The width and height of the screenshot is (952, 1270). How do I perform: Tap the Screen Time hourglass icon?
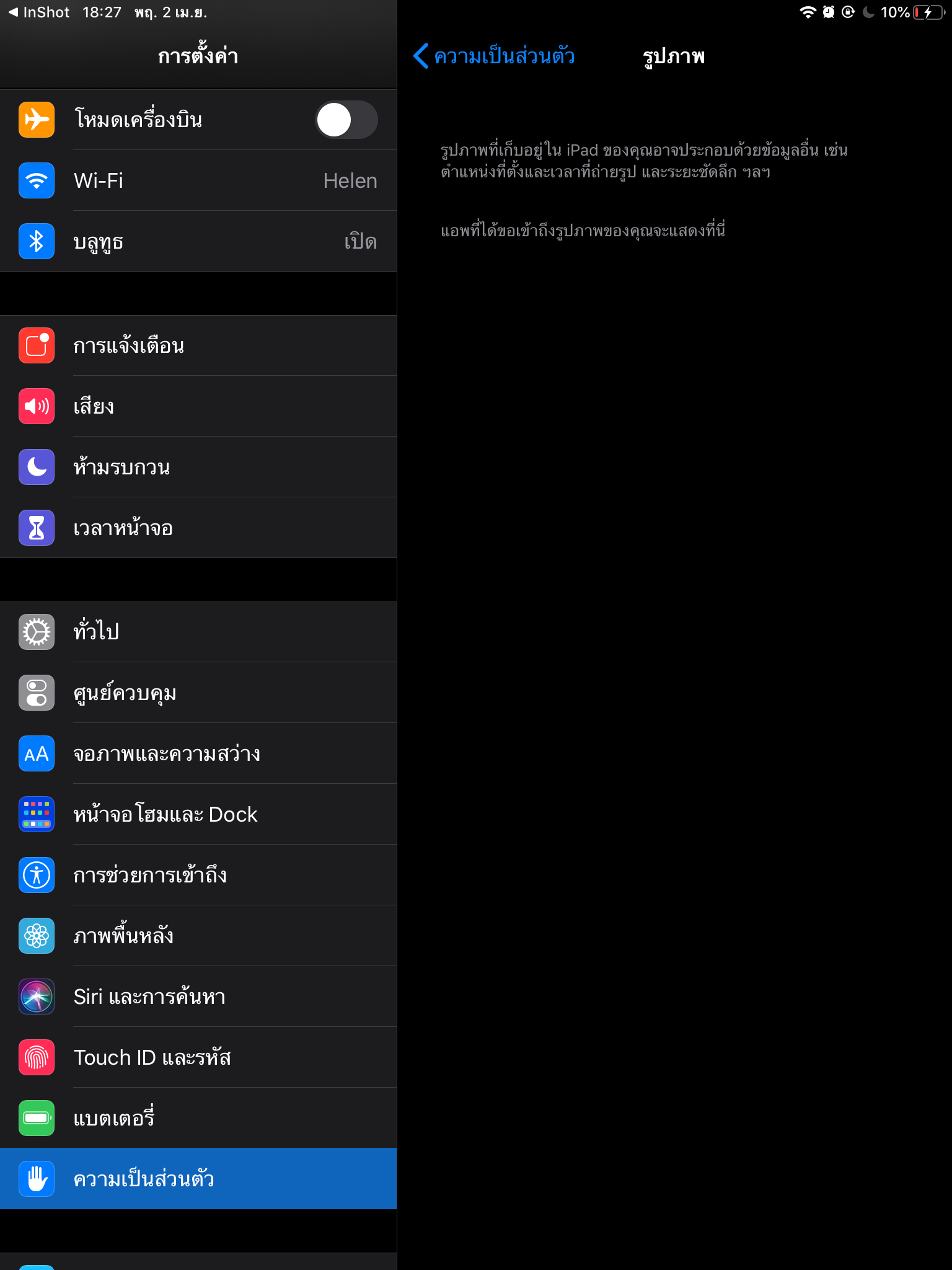pos(37,528)
